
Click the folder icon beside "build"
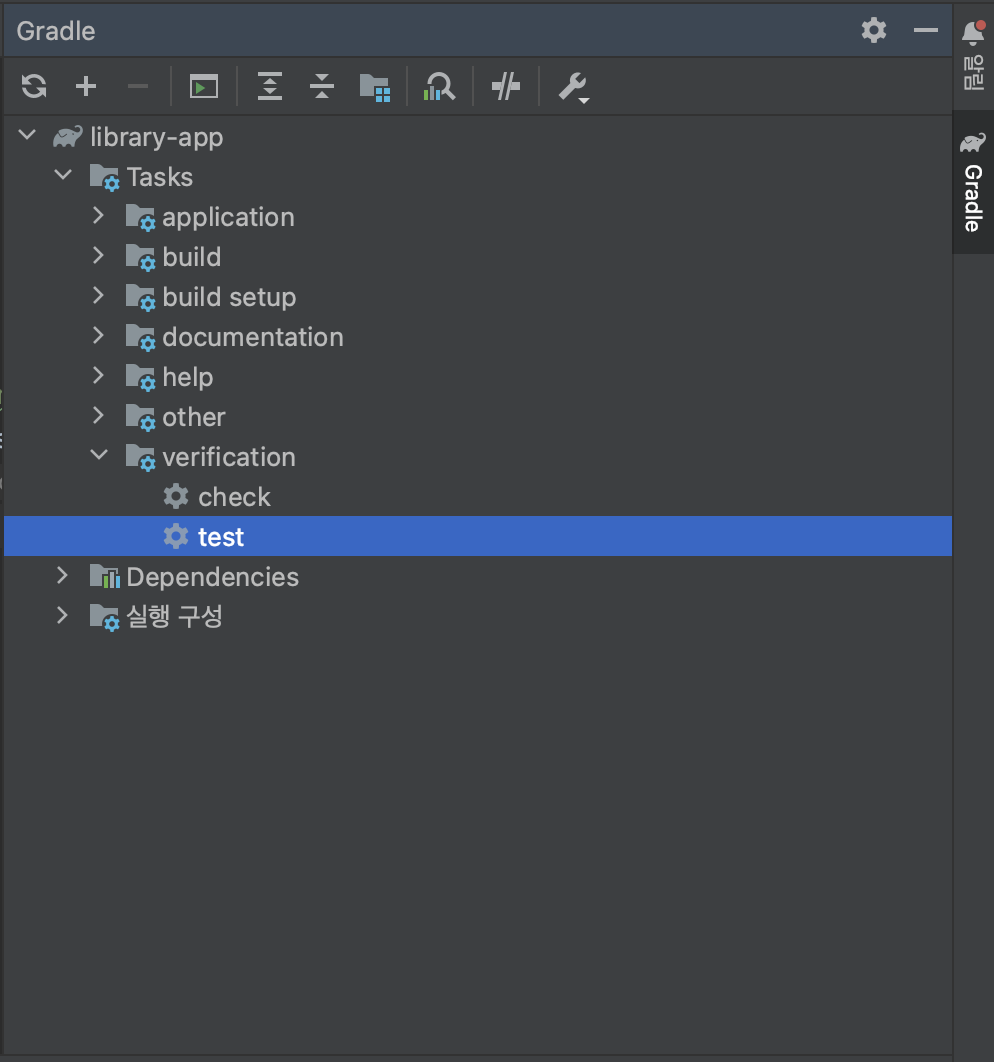[141, 257]
